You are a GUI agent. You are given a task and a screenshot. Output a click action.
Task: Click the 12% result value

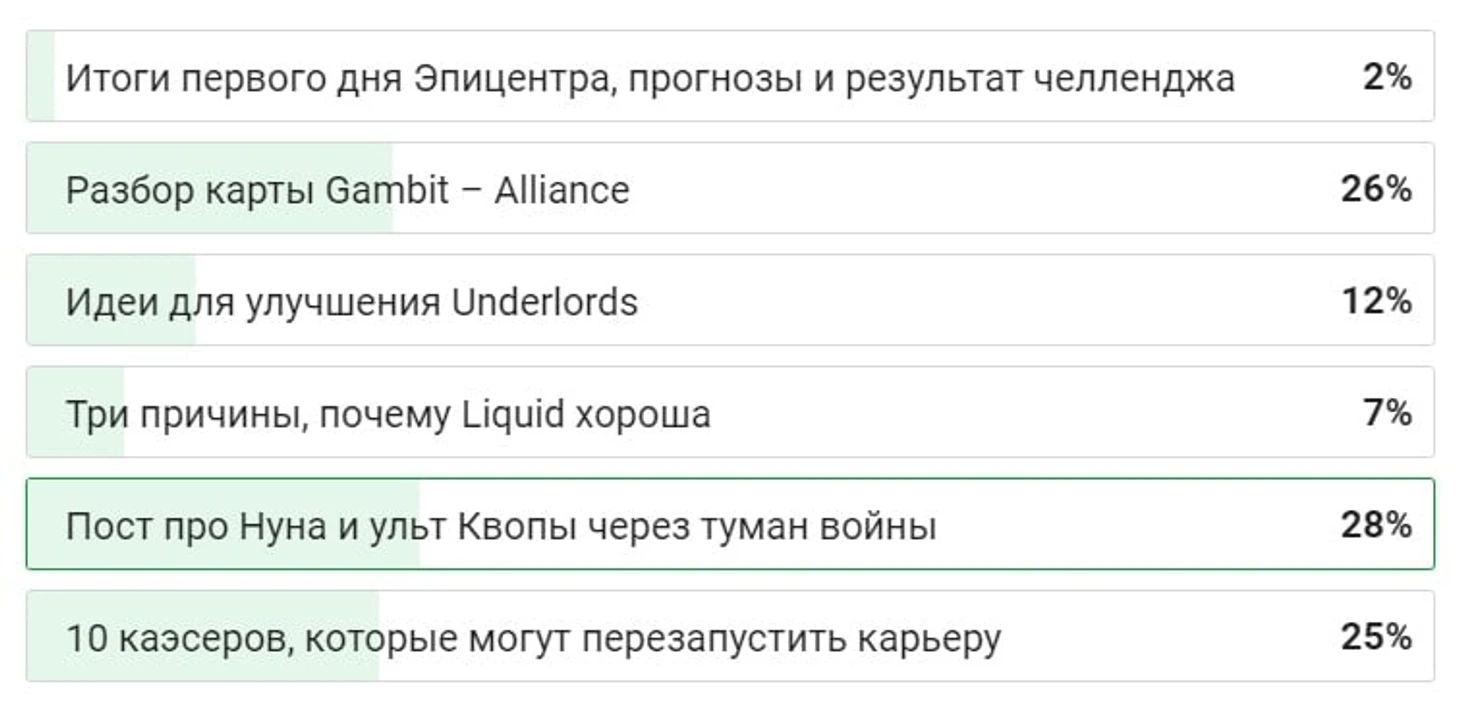tap(1376, 301)
